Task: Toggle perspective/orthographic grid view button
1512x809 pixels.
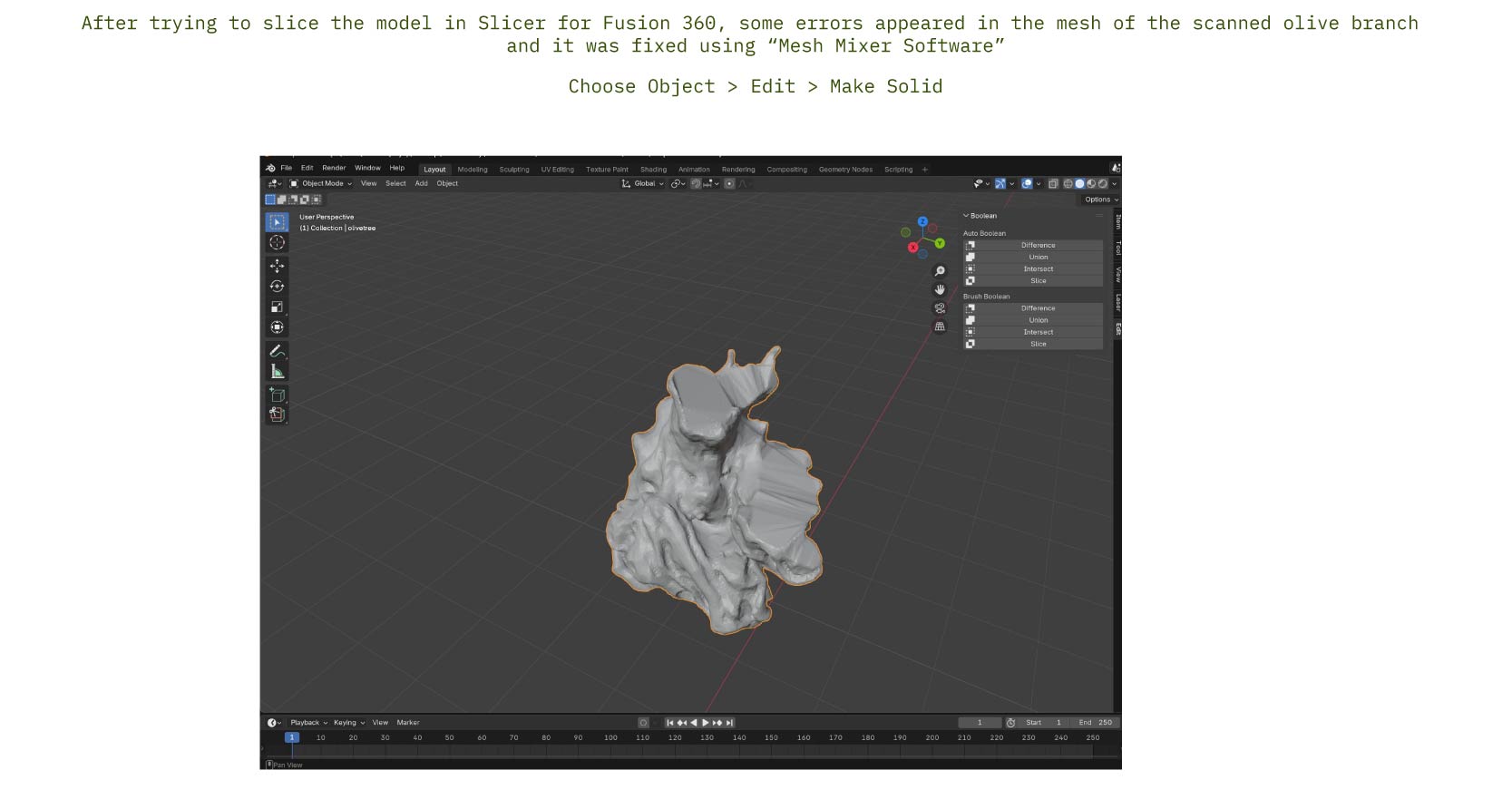Action: tap(940, 327)
